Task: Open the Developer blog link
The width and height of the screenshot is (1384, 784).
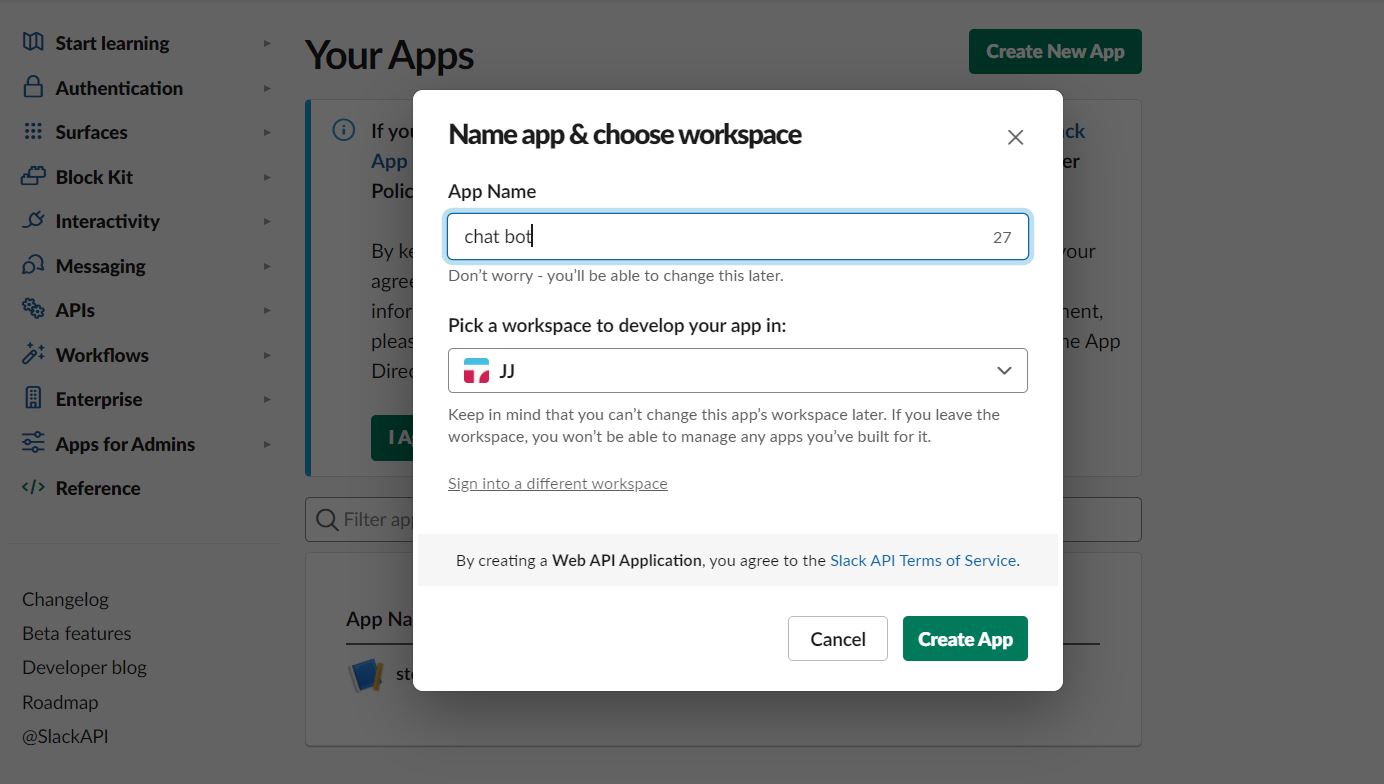Action: click(84, 667)
